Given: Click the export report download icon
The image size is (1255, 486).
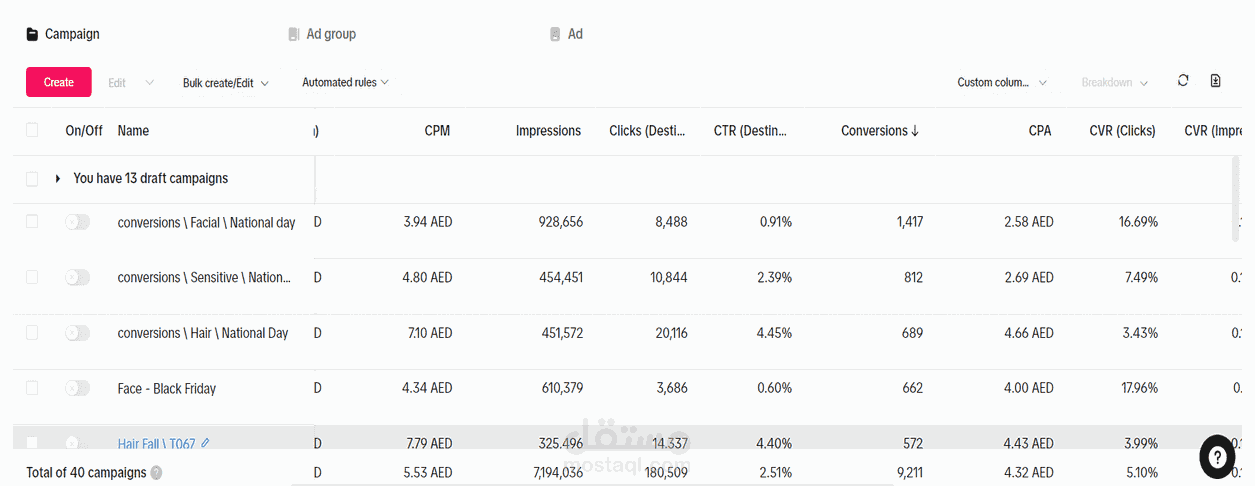Looking at the screenshot, I should 1216,81.
